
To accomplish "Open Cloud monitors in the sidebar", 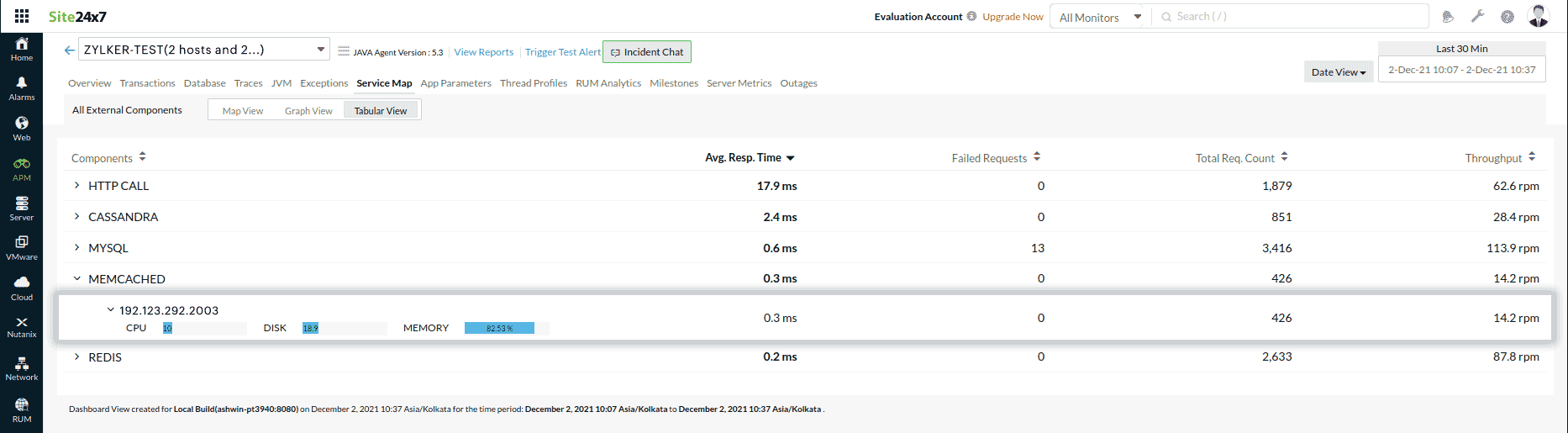I will tap(22, 288).
